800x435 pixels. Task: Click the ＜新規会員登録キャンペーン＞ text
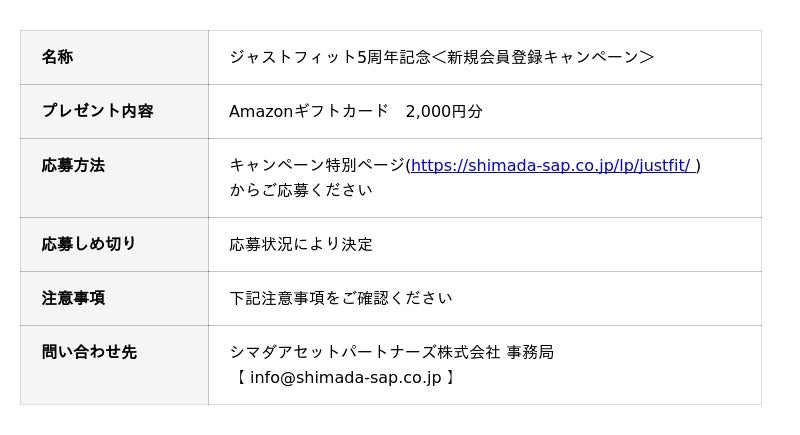[542, 57]
